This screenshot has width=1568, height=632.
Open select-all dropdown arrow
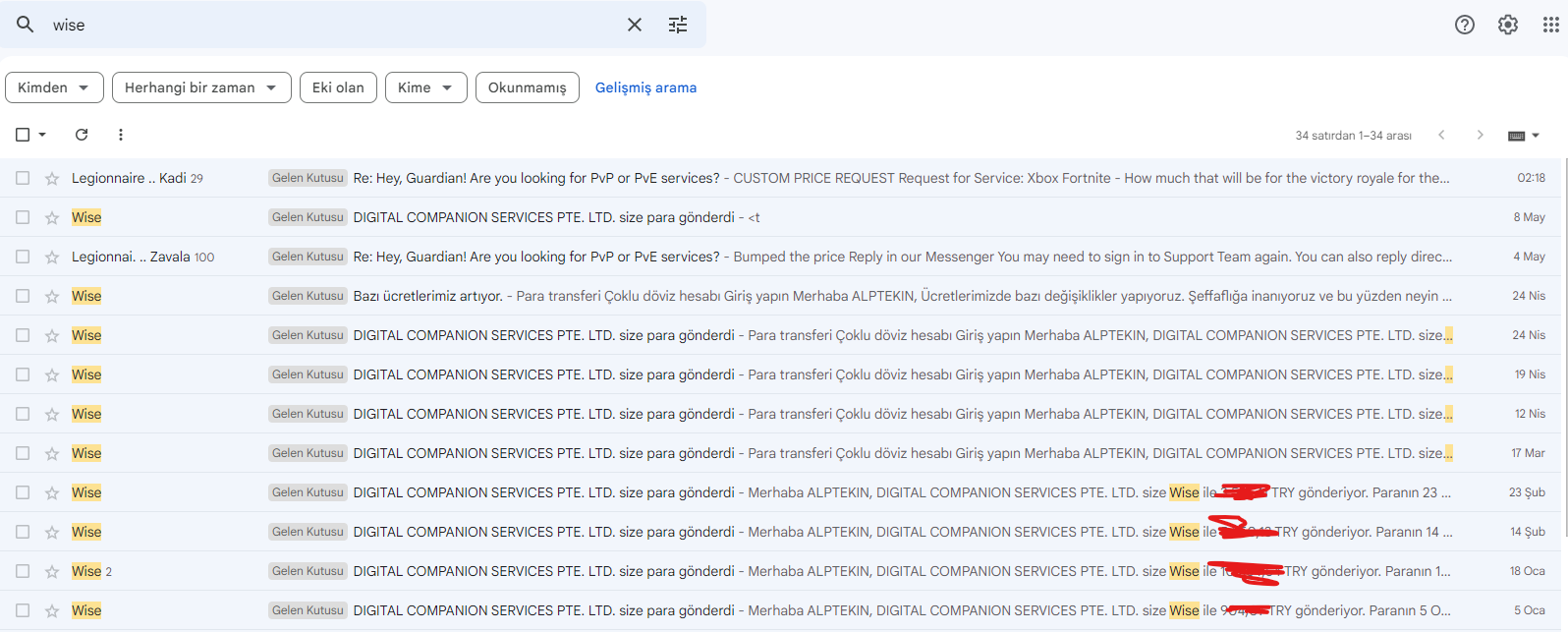[42, 135]
